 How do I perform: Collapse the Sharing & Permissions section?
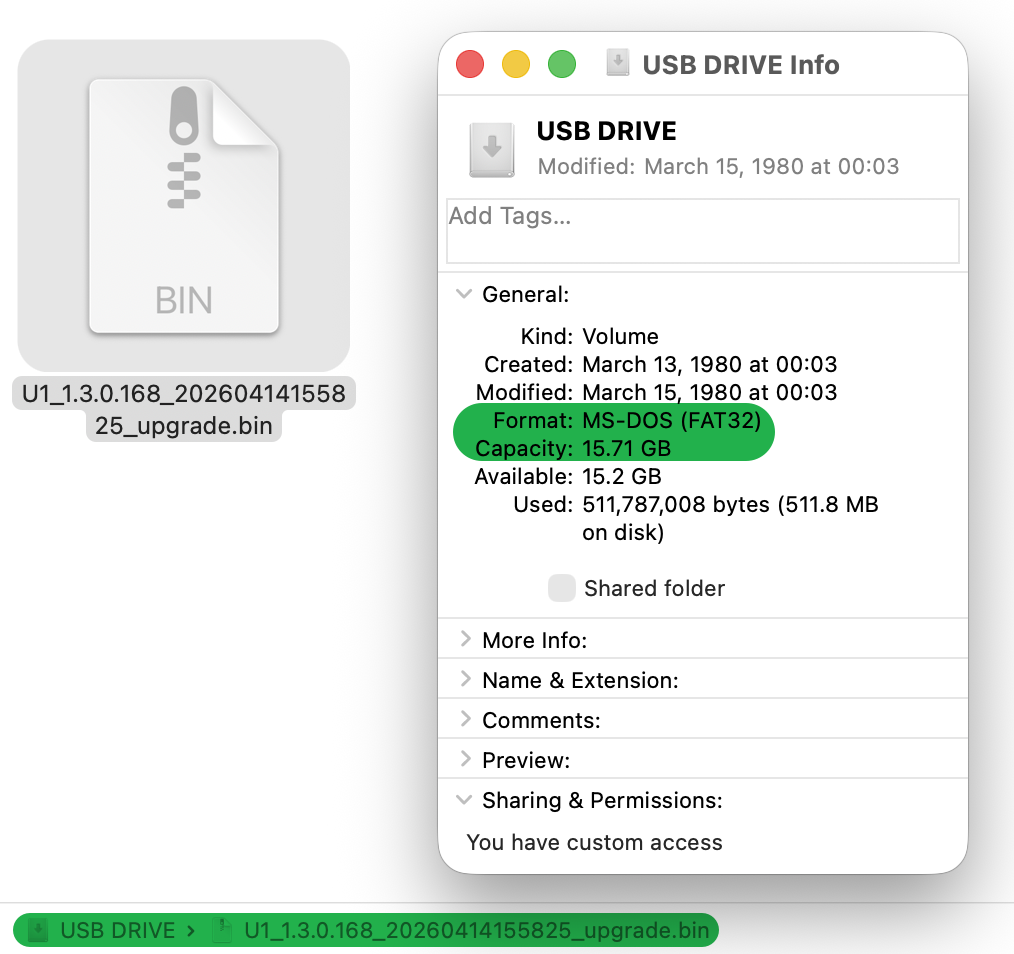click(464, 800)
